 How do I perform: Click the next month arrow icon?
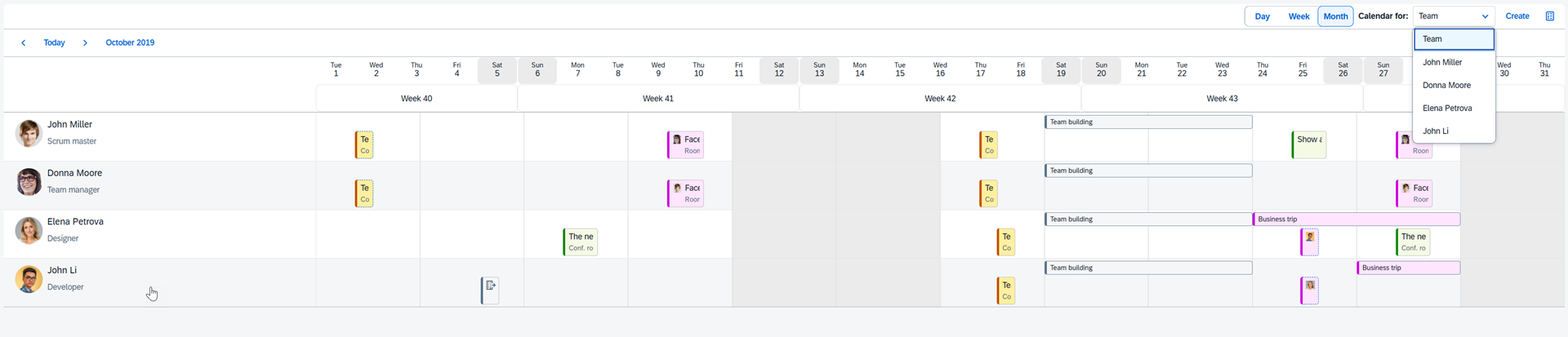[85, 42]
